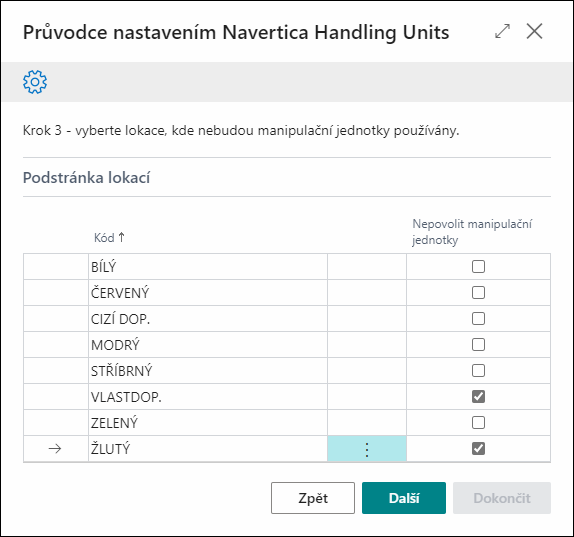Enable the checkbox for CIZÍ DOP.
574x537 pixels.
478,318
